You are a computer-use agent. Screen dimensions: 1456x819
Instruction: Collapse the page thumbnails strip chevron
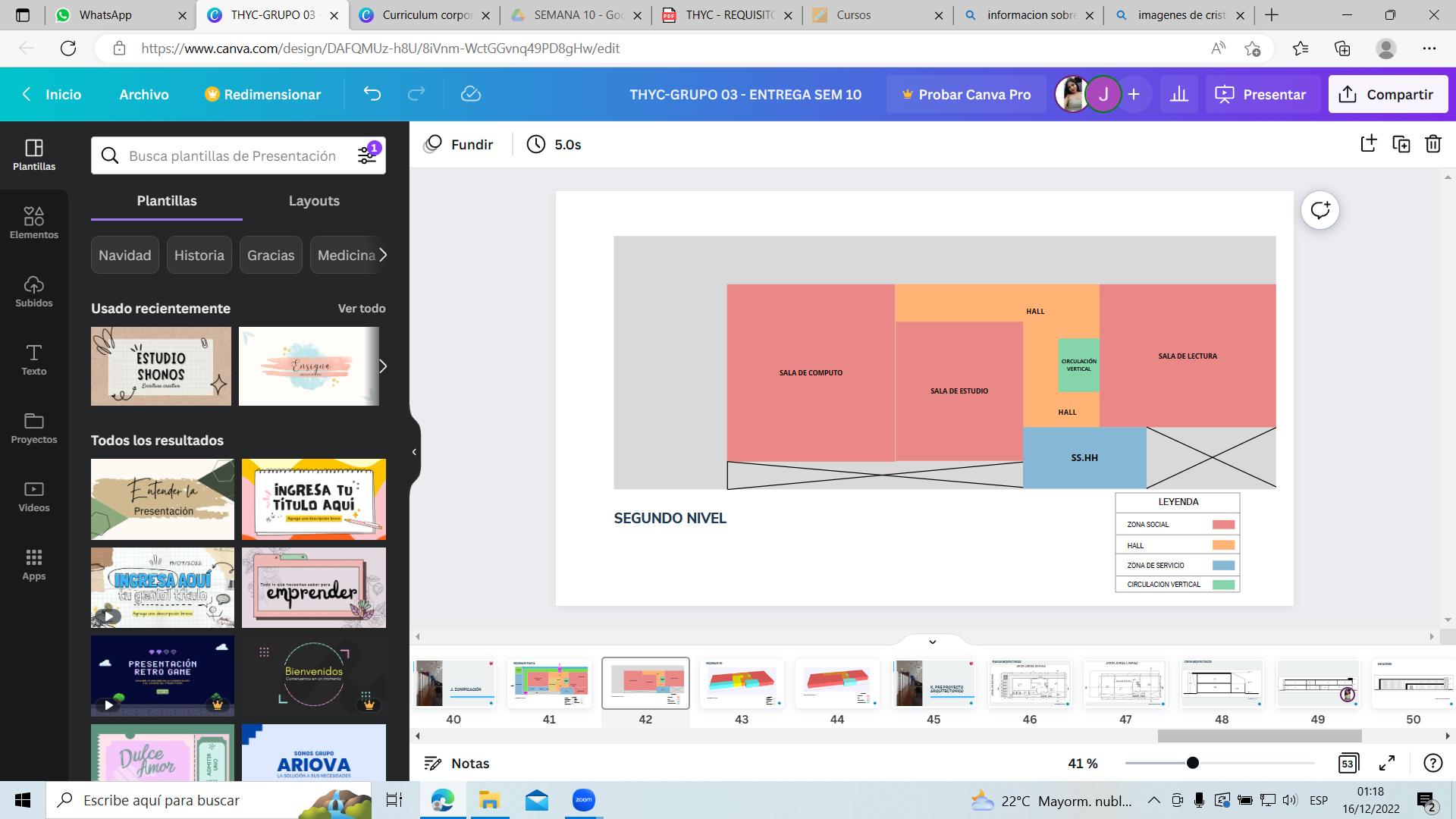click(x=932, y=642)
